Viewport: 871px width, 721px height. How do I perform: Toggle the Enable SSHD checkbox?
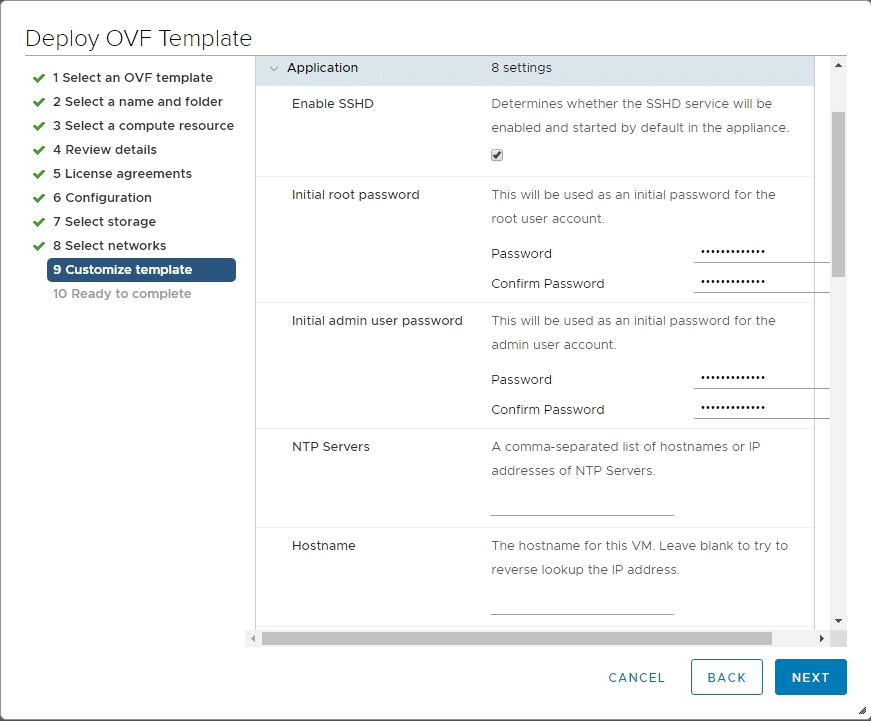click(496, 157)
